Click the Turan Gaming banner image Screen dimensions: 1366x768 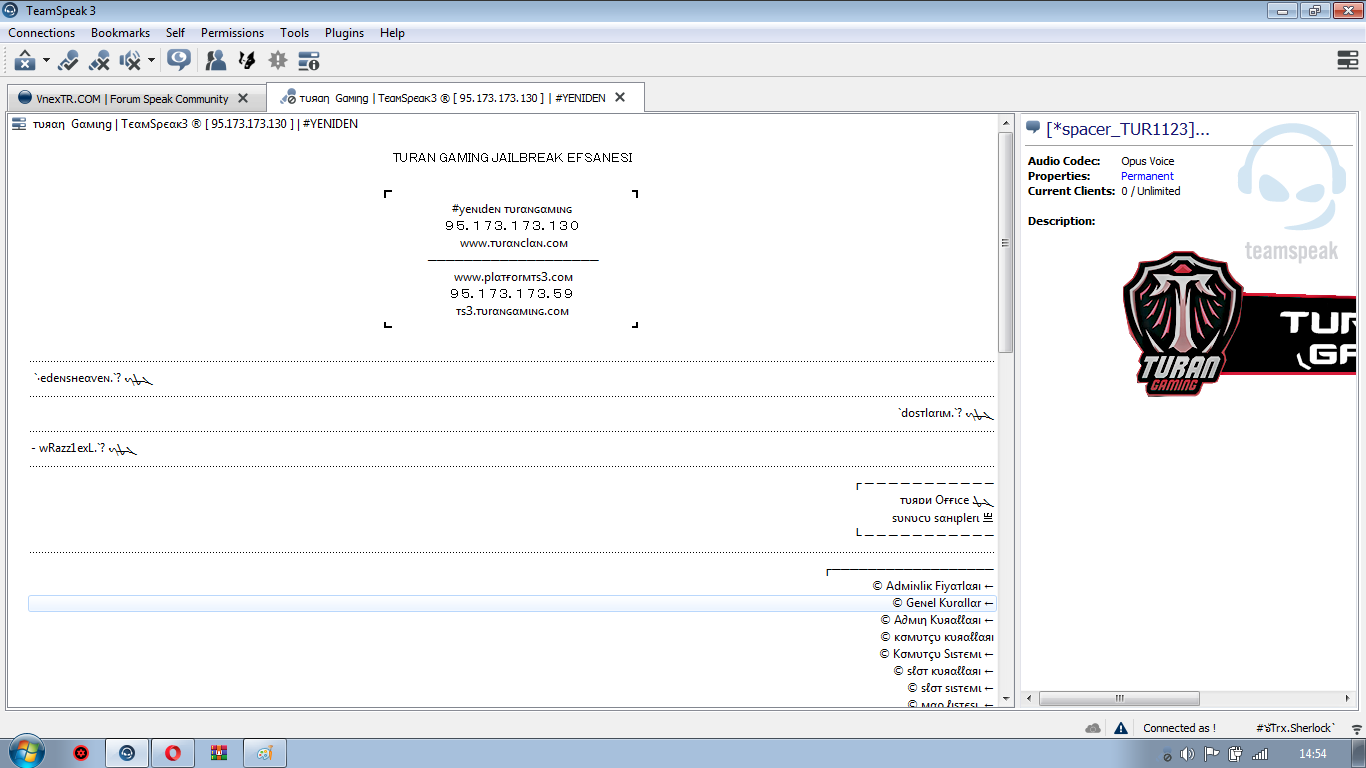[1239, 323]
